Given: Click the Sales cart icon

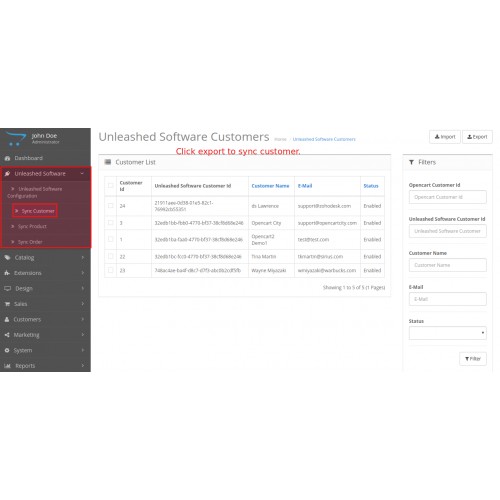Looking at the screenshot, I should [7, 304].
